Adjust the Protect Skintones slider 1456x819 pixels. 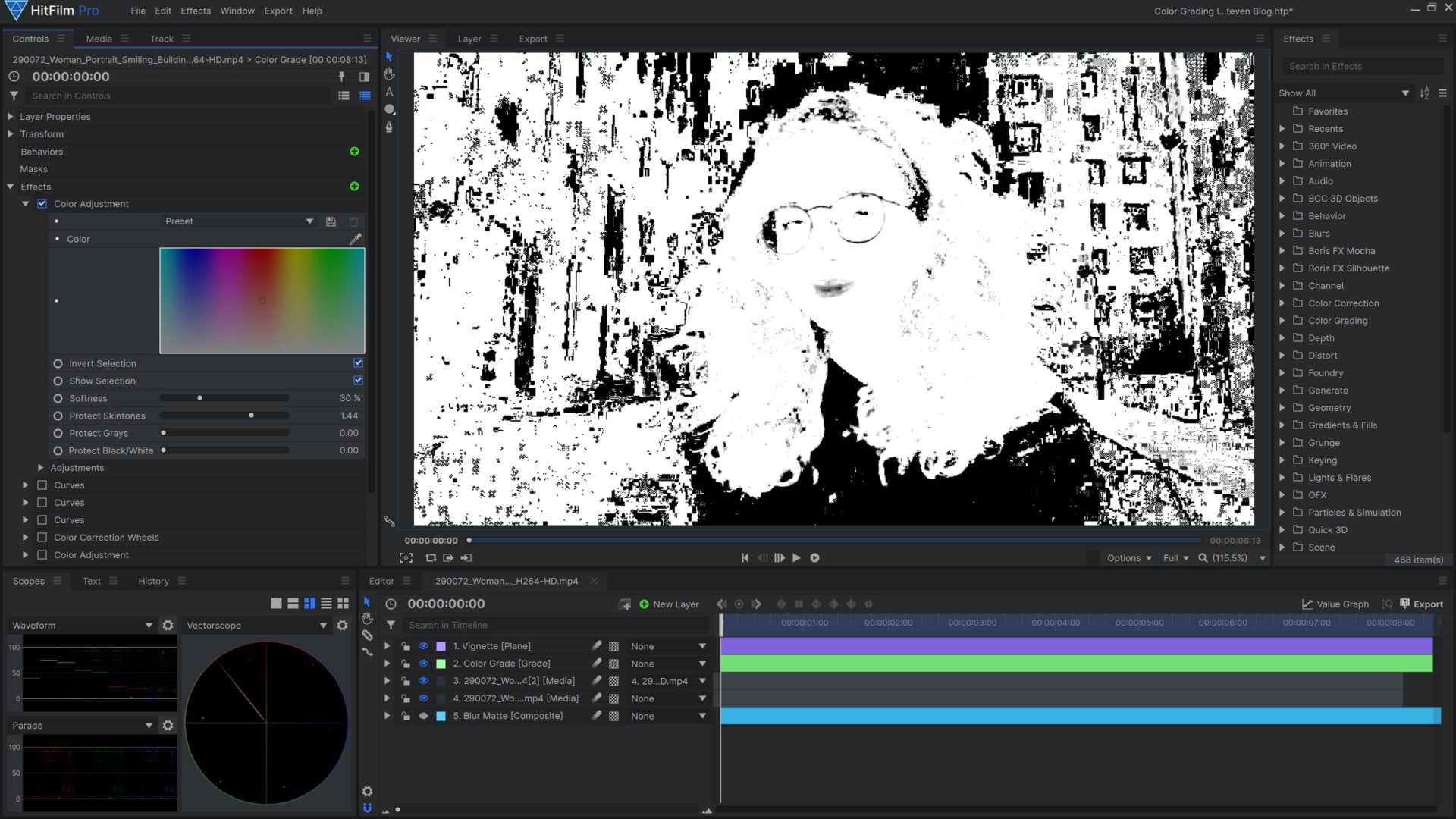tap(224, 416)
